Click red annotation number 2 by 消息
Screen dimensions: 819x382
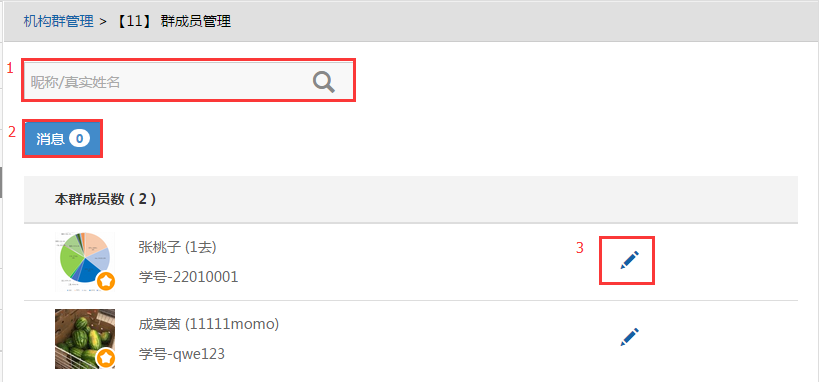point(11,132)
